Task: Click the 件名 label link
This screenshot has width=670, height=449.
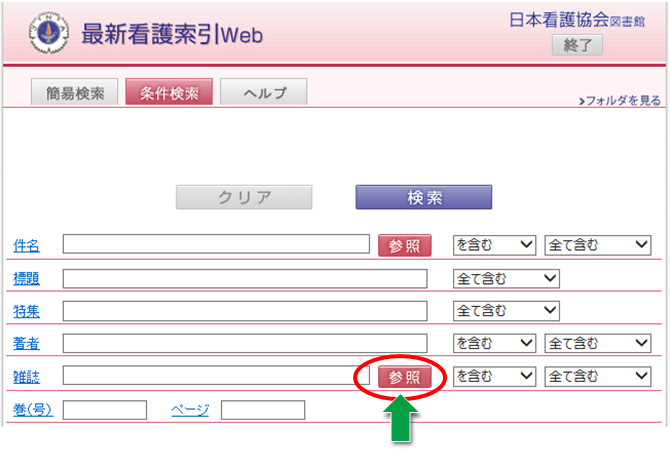Action: point(26,246)
